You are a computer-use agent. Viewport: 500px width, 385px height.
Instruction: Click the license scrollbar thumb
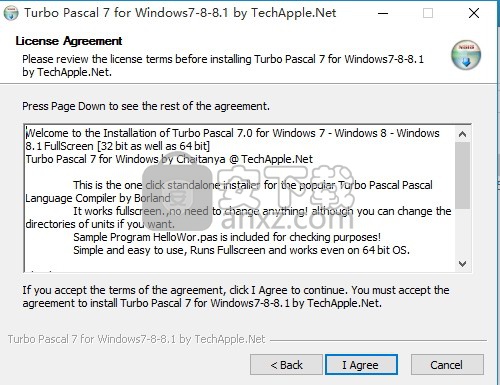coord(462,176)
